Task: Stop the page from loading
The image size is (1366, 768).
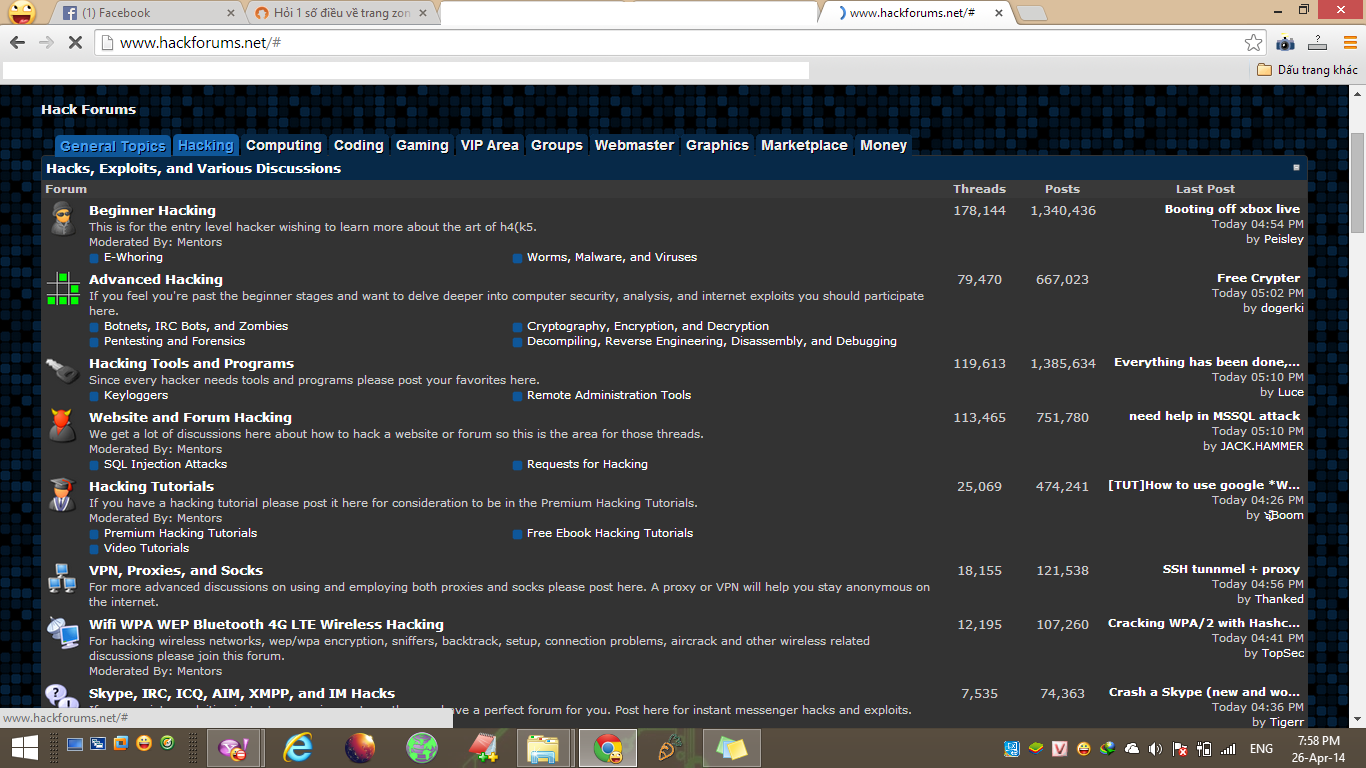Action: [x=75, y=43]
